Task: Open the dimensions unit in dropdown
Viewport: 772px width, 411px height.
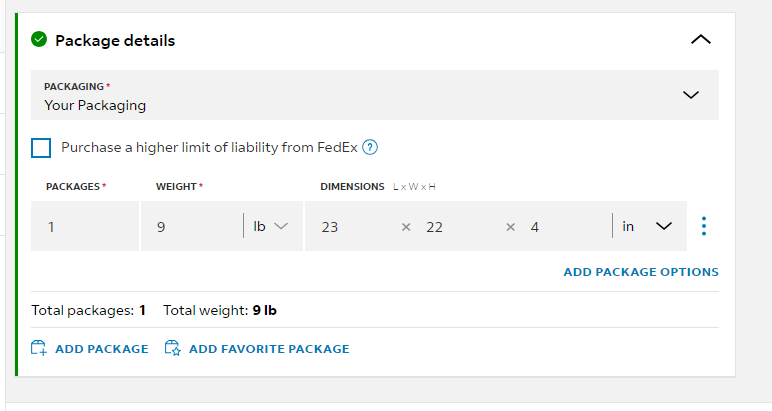Action: point(647,226)
